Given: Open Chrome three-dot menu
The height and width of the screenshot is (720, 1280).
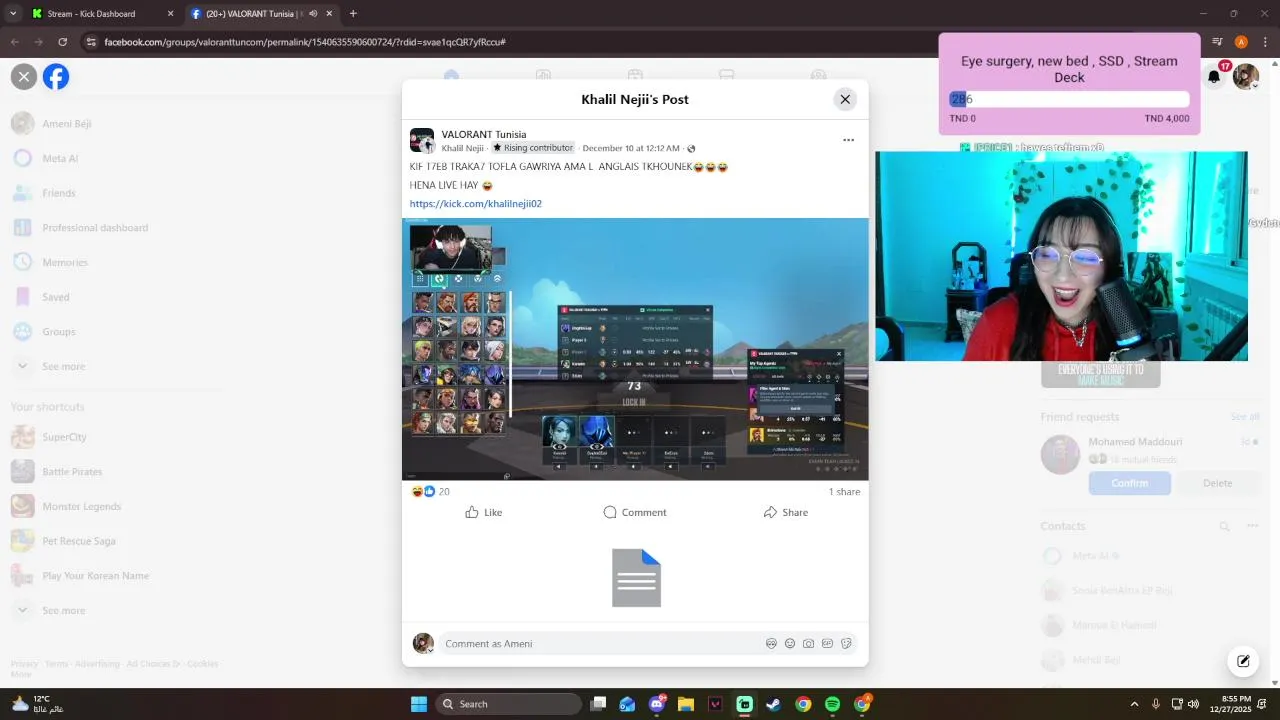Looking at the screenshot, I should point(1265,42).
